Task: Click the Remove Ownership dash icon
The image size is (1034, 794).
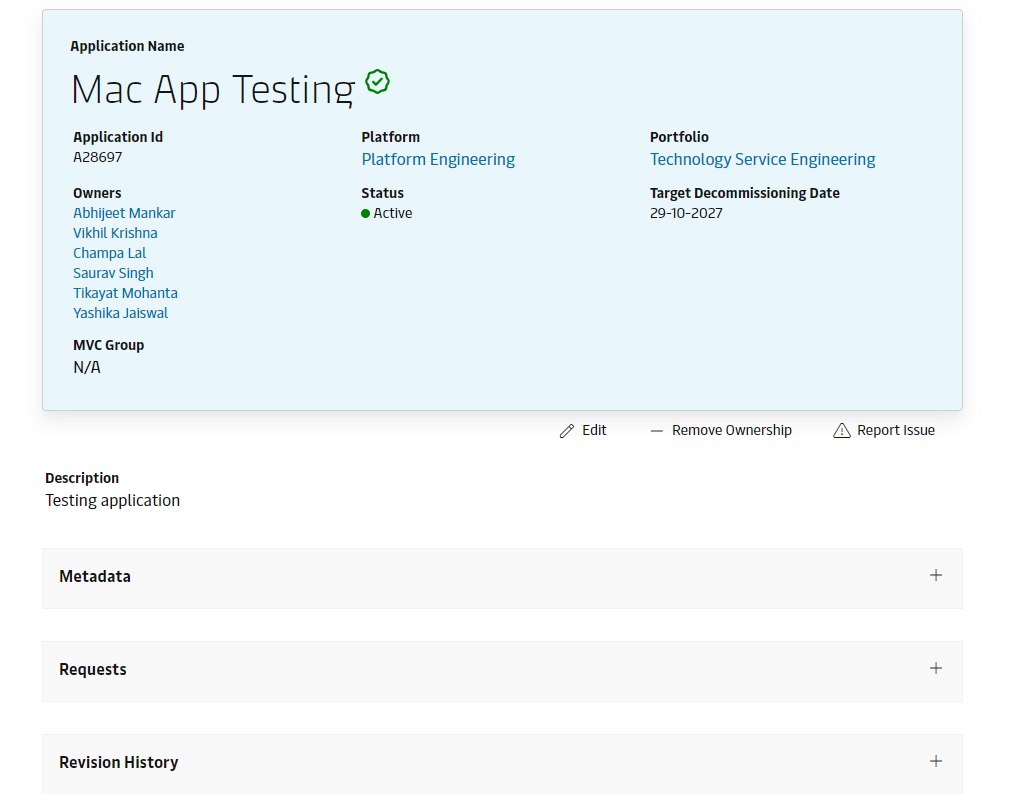Action: pos(656,431)
